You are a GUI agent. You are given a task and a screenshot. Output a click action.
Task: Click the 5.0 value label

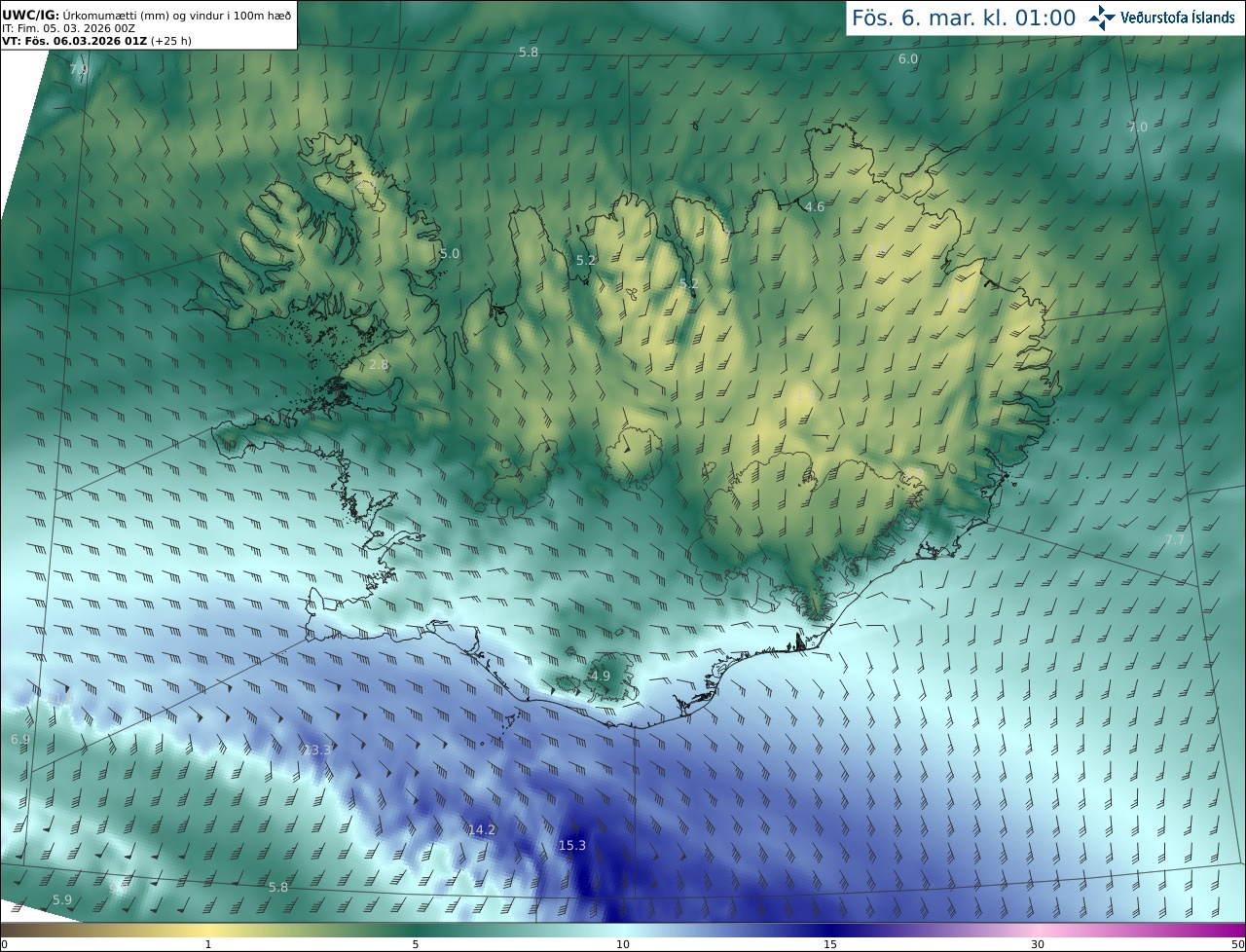pyautogui.click(x=450, y=253)
